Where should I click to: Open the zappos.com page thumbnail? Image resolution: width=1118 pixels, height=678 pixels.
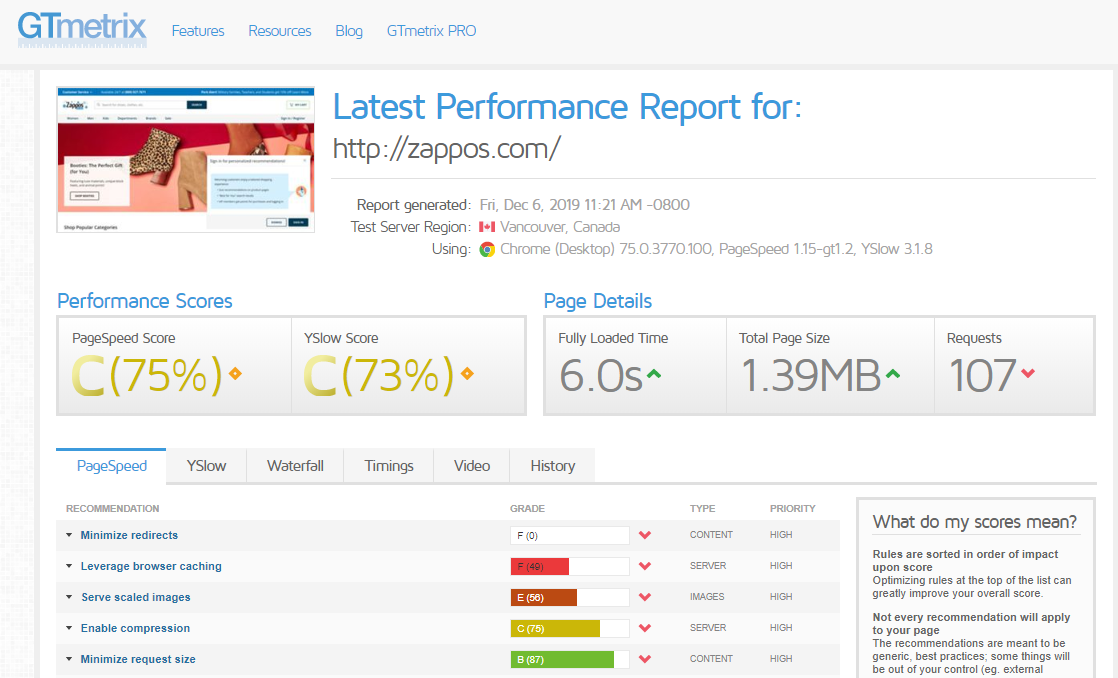[185, 160]
